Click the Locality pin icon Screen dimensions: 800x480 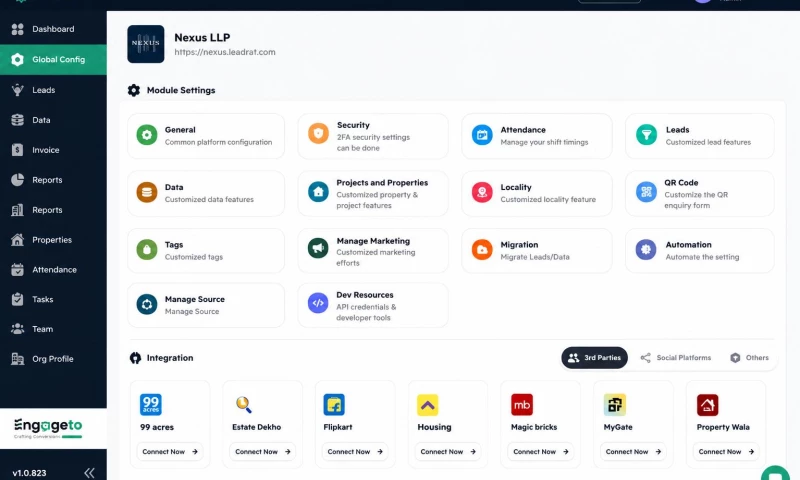[x=482, y=192]
